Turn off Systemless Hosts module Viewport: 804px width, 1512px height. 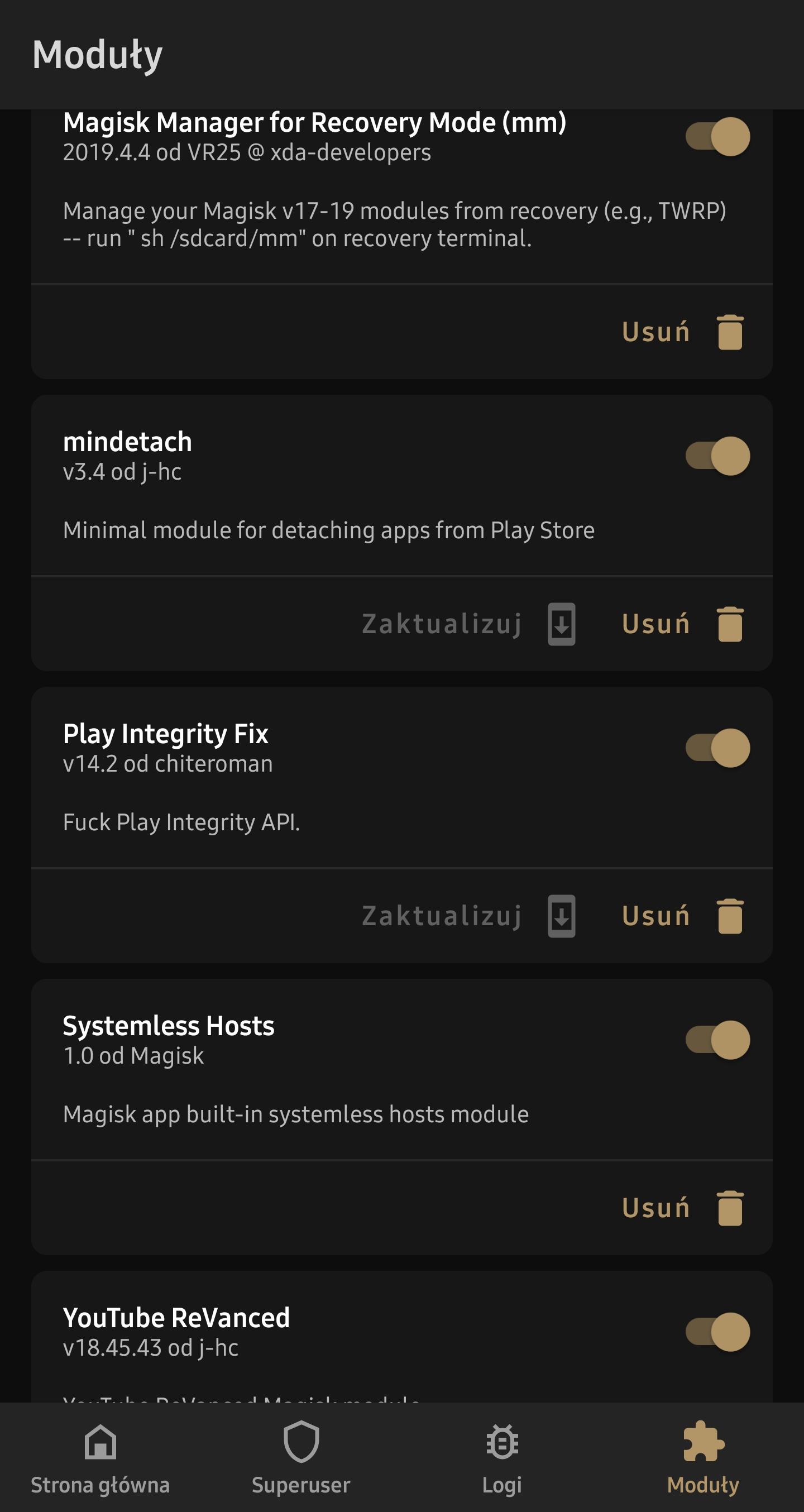717,1040
